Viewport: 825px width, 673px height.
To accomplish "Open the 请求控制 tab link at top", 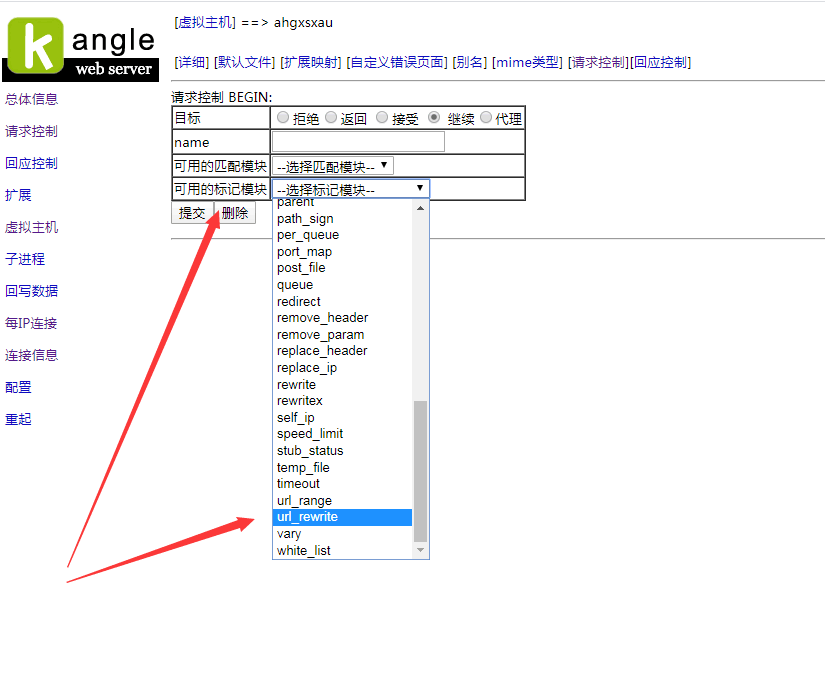I will (597, 62).
